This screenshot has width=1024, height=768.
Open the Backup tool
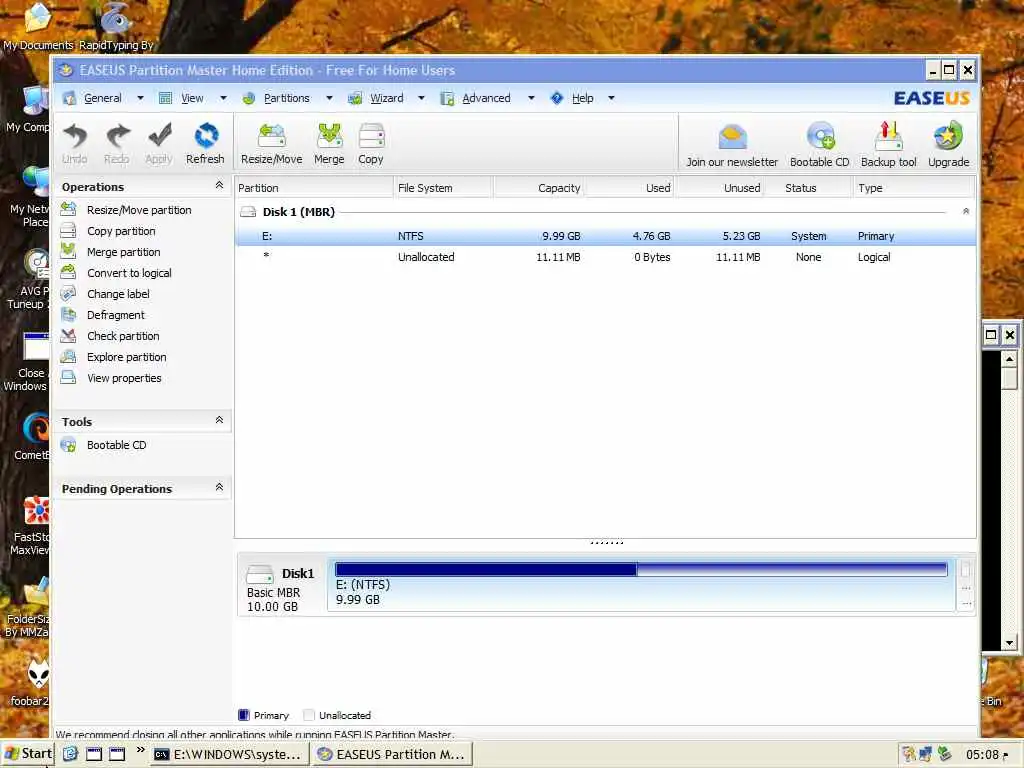889,145
